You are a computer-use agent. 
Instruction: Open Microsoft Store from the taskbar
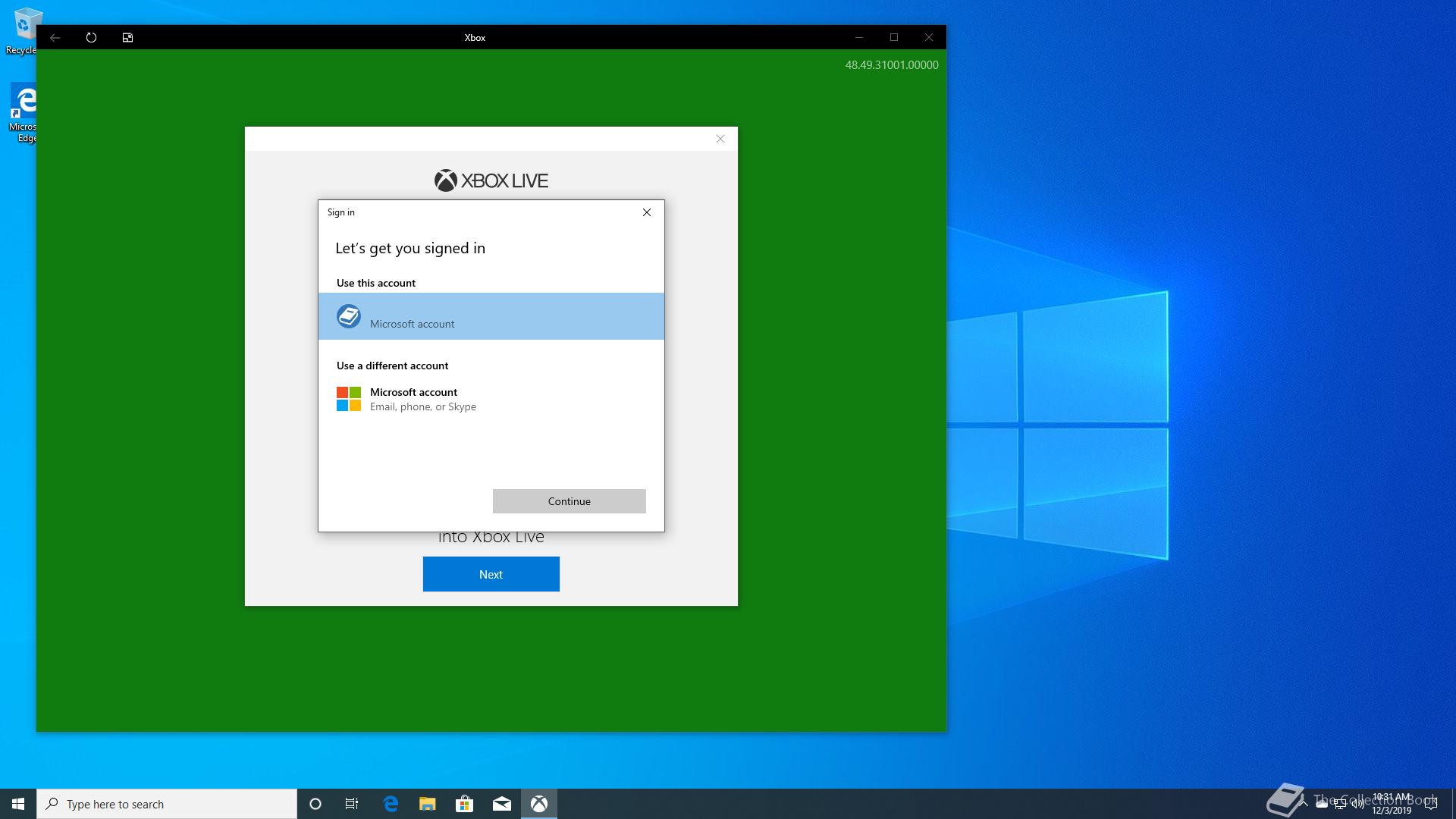465,804
